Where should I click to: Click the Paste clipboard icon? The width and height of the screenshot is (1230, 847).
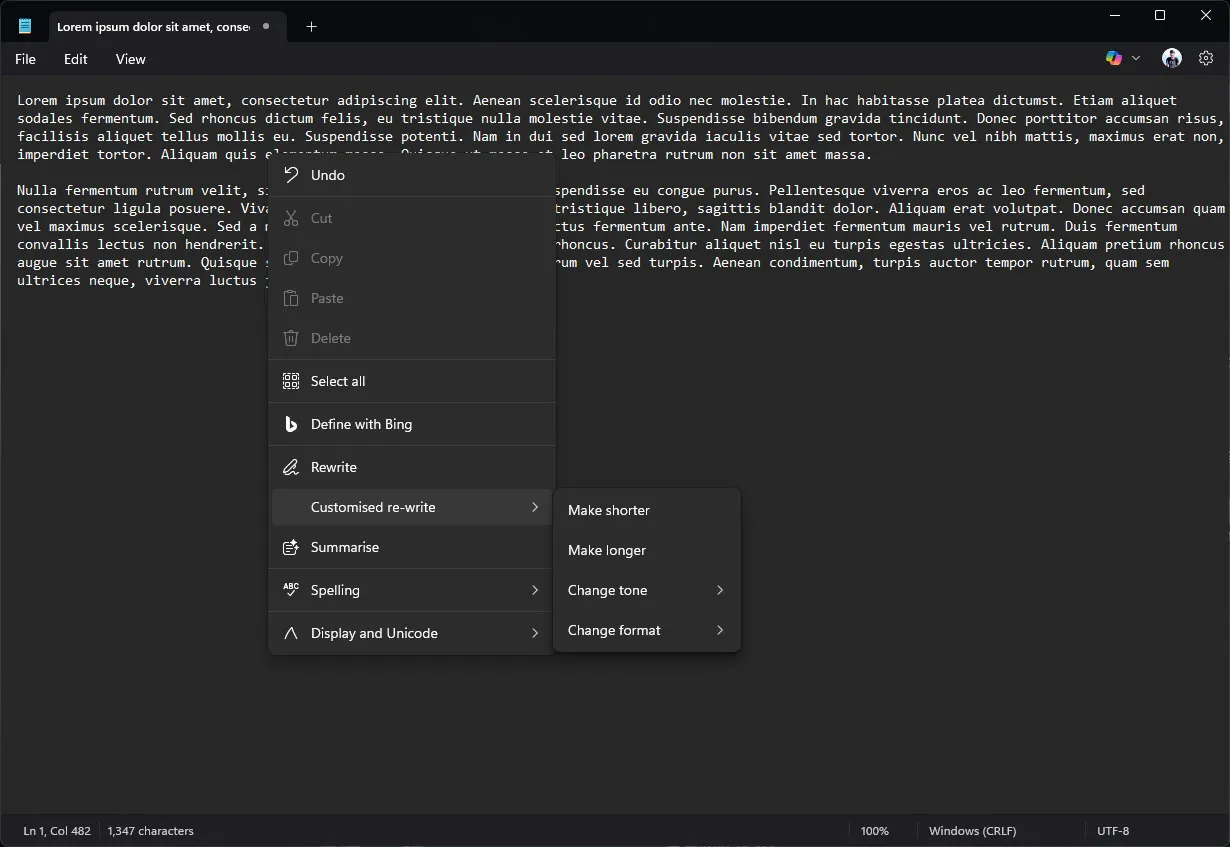tap(290, 298)
